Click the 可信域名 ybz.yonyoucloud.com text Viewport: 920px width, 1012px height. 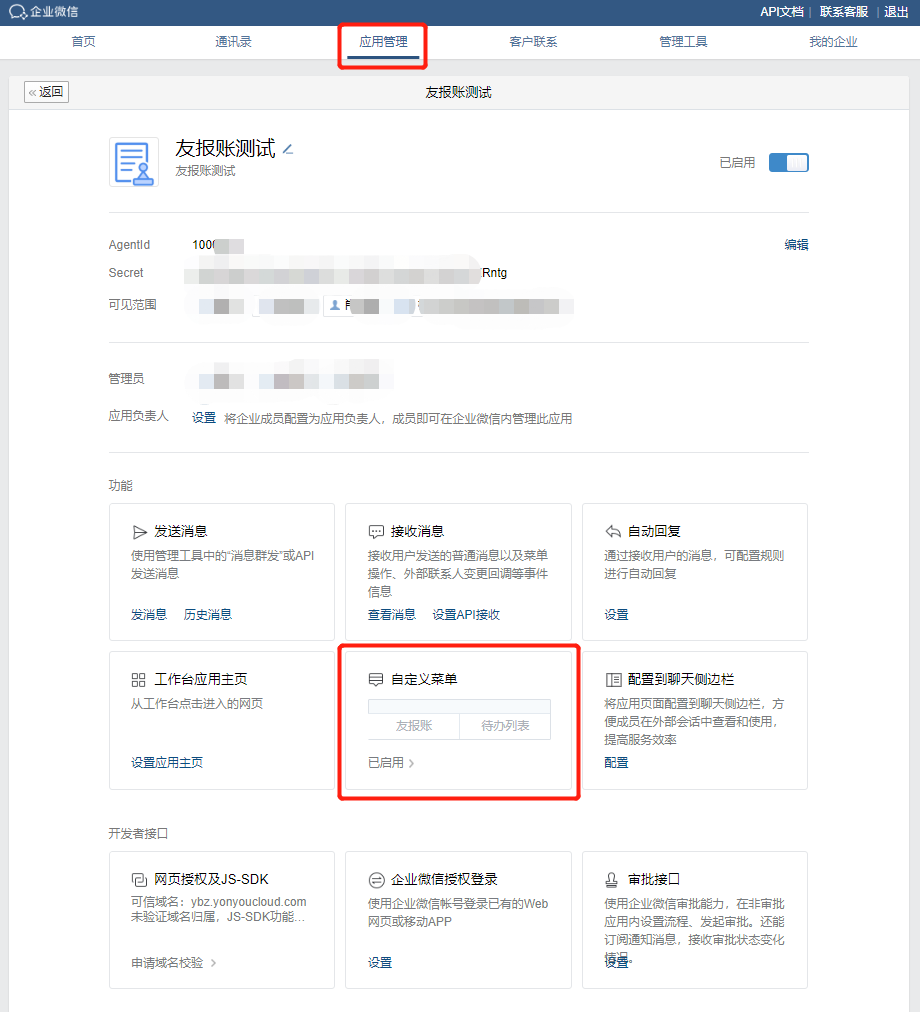[219, 902]
